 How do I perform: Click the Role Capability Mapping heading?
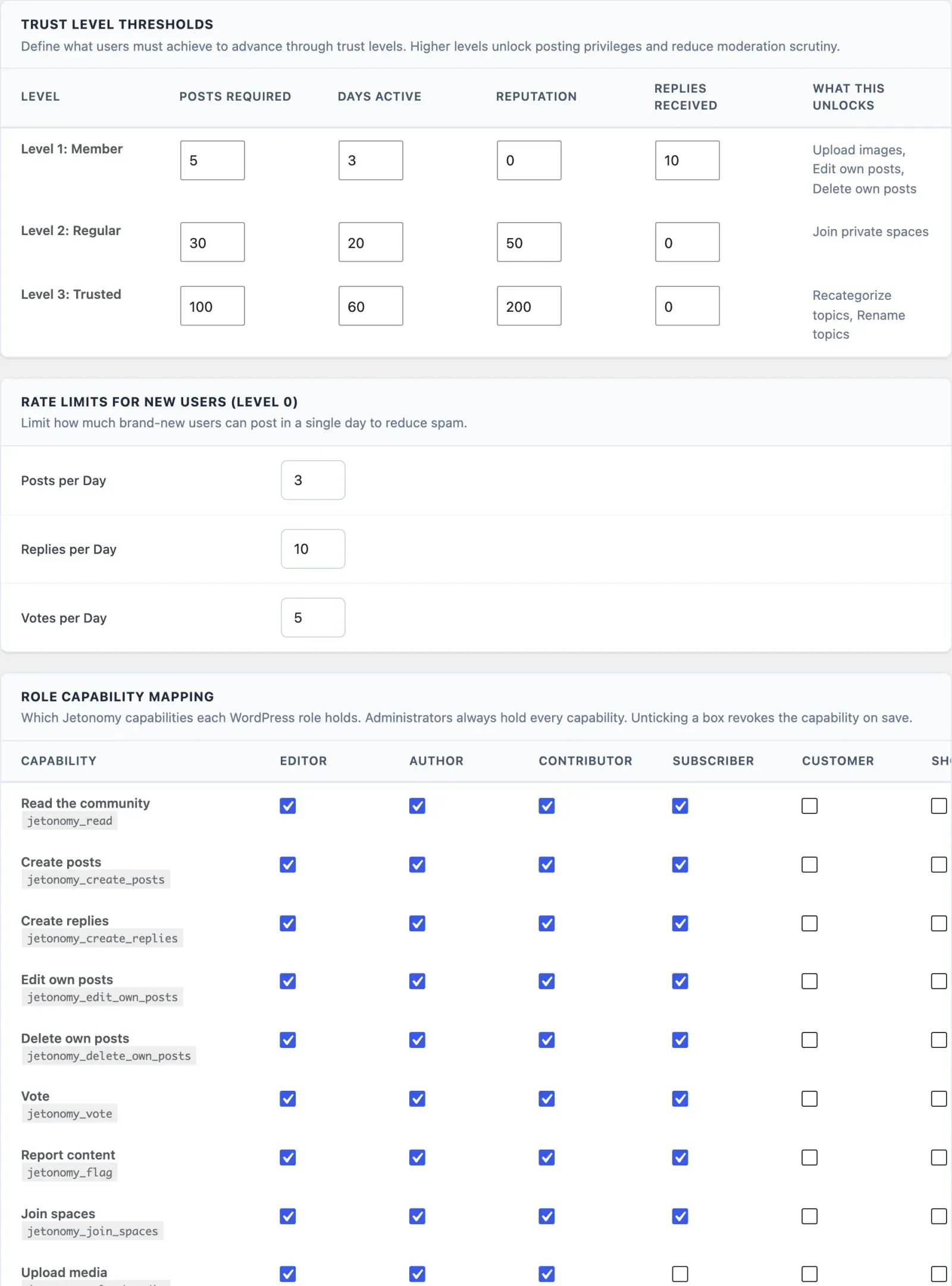click(x=117, y=696)
